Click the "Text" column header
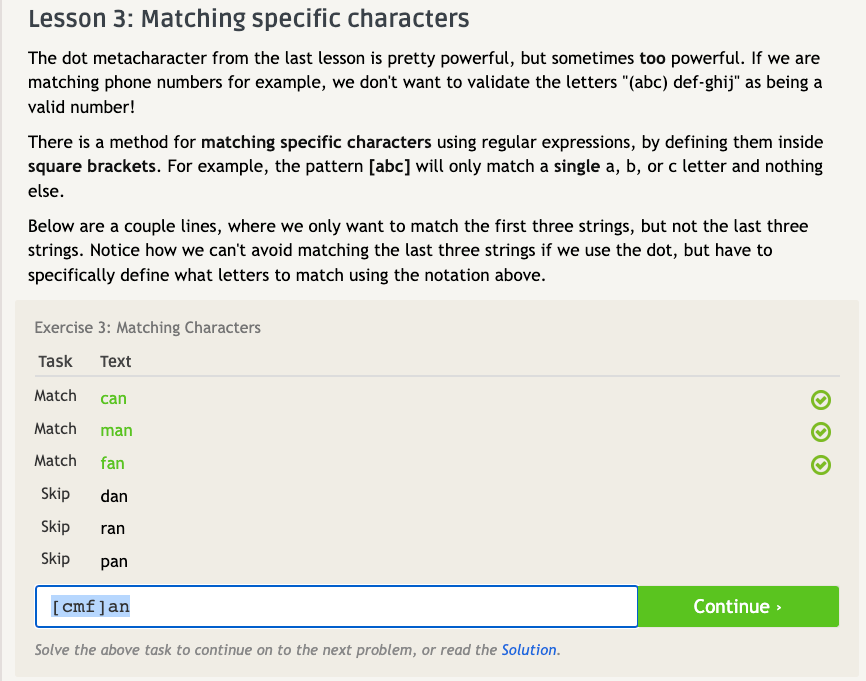The width and height of the screenshot is (866, 681). pyautogui.click(x=116, y=361)
